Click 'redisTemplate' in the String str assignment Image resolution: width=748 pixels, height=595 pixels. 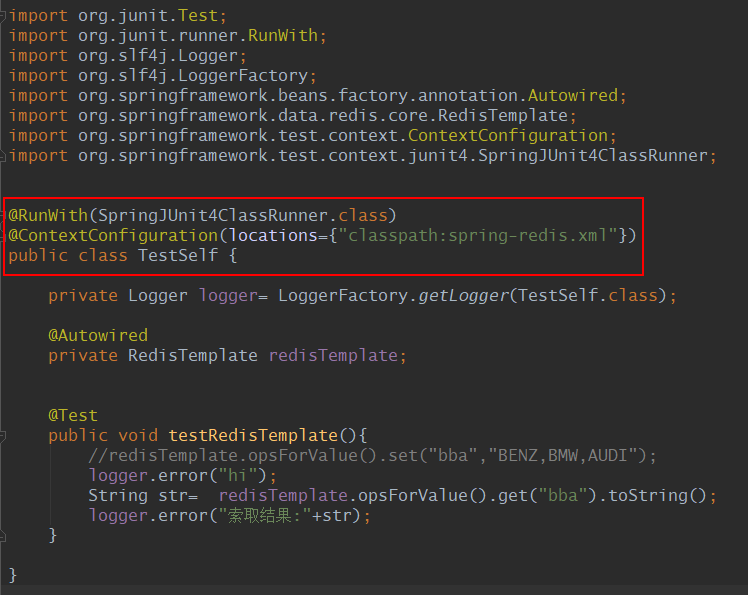coord(283,495)
